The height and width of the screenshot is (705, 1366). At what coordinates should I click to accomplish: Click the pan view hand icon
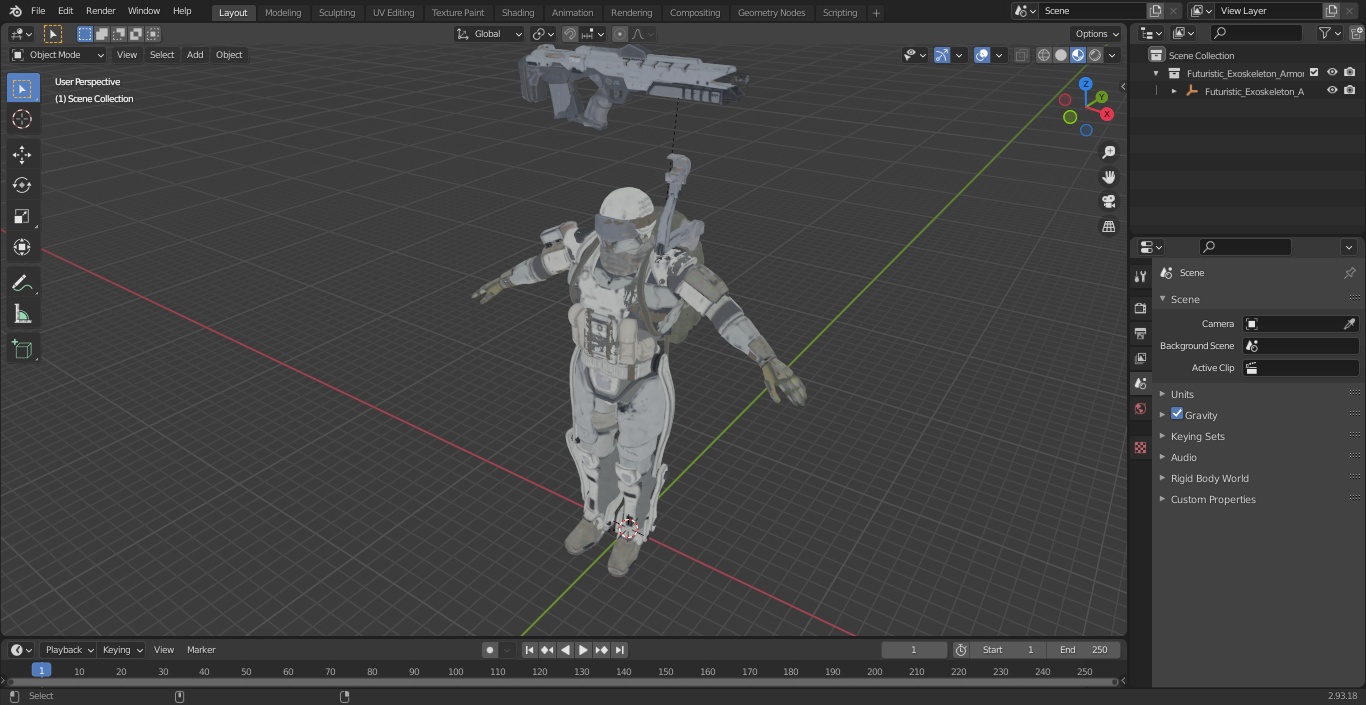tap(1108, 177)
